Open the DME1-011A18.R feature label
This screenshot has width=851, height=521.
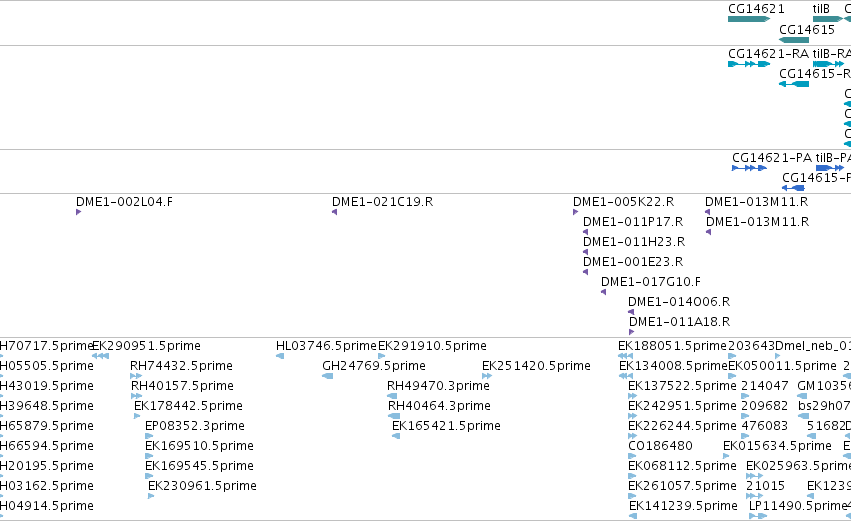click(x=679, y=322)
